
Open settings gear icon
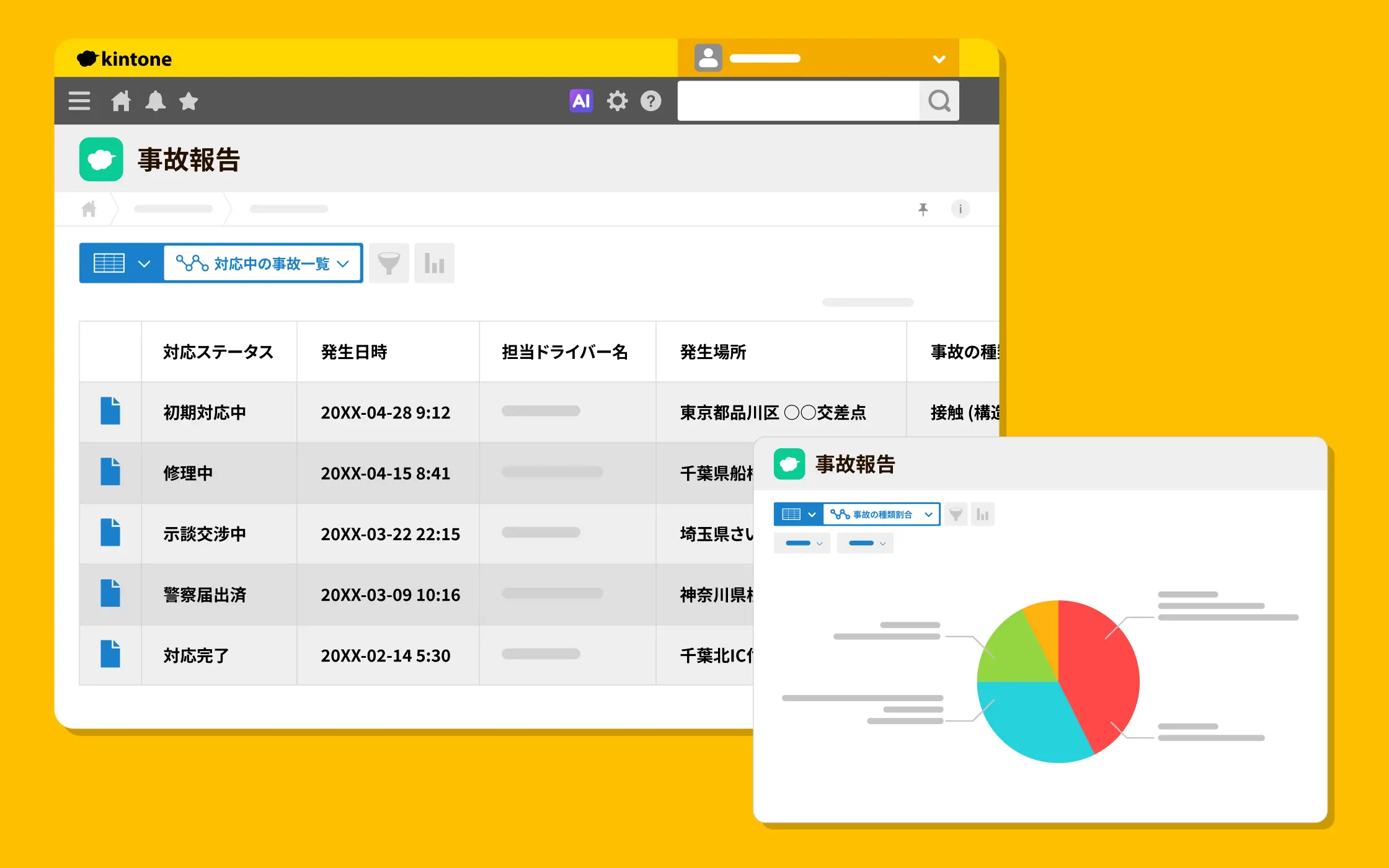(617, 100)
